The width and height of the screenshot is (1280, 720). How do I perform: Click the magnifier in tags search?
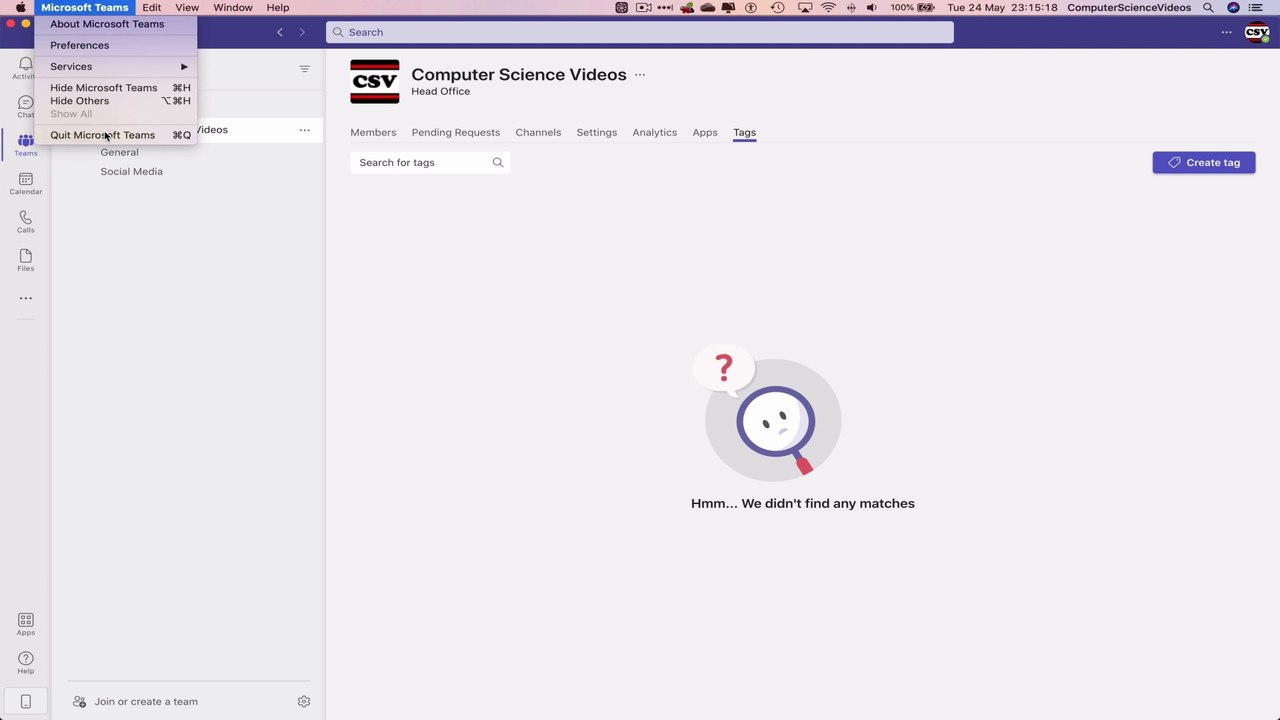tap(498, 162)
